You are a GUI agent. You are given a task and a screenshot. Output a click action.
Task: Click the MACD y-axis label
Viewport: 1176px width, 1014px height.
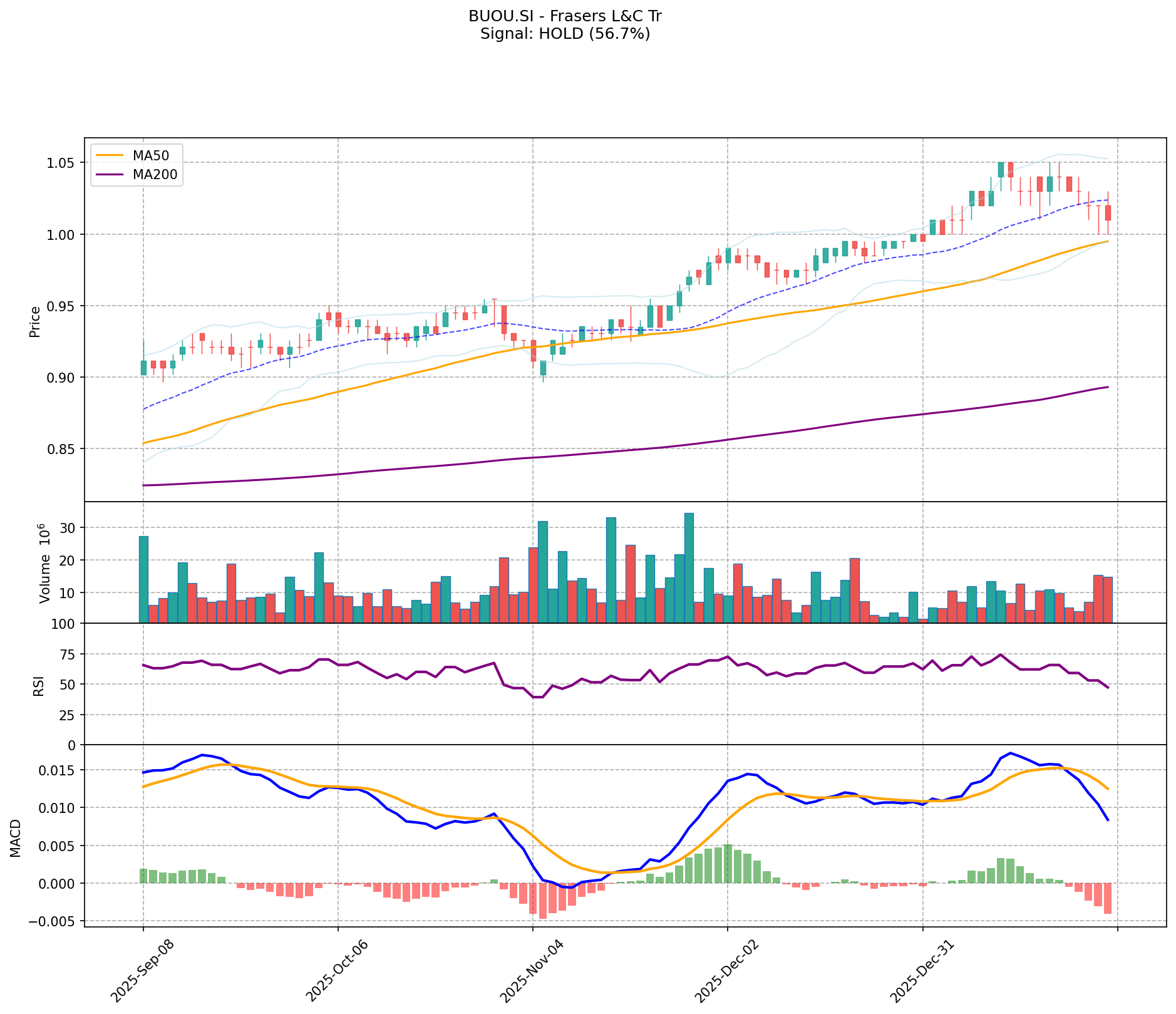[16, 837]
